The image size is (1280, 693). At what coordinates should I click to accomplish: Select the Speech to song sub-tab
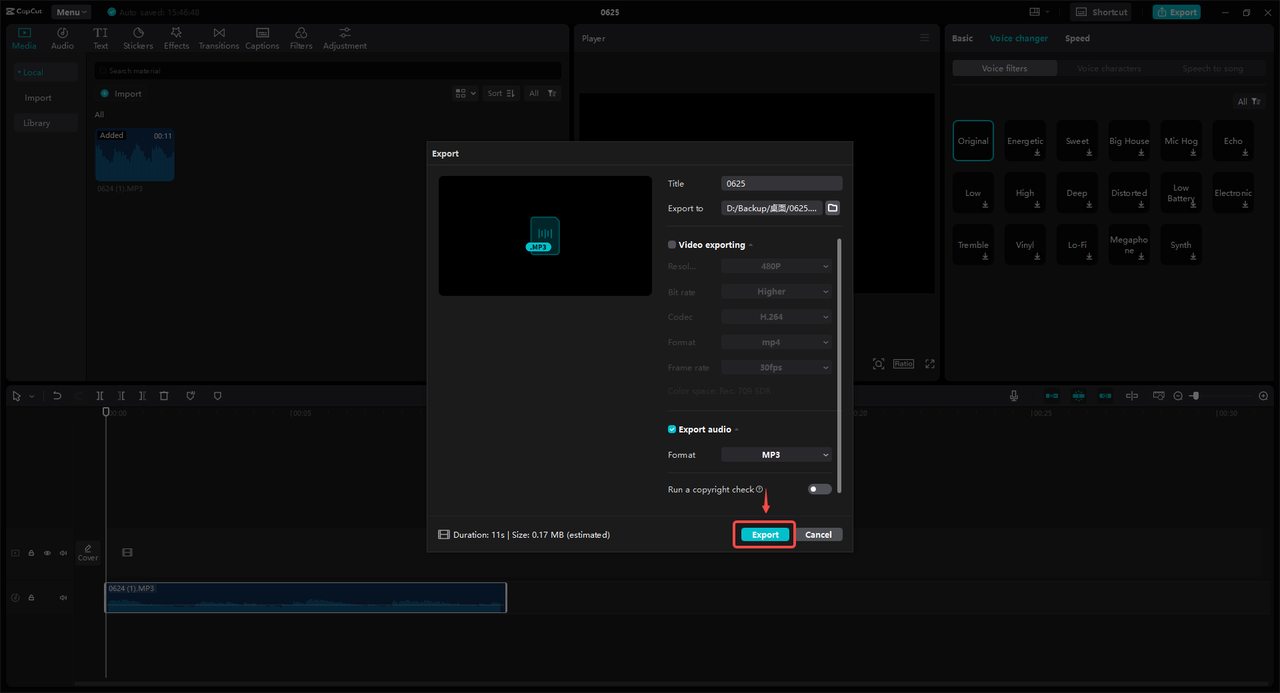point(1212,69)
